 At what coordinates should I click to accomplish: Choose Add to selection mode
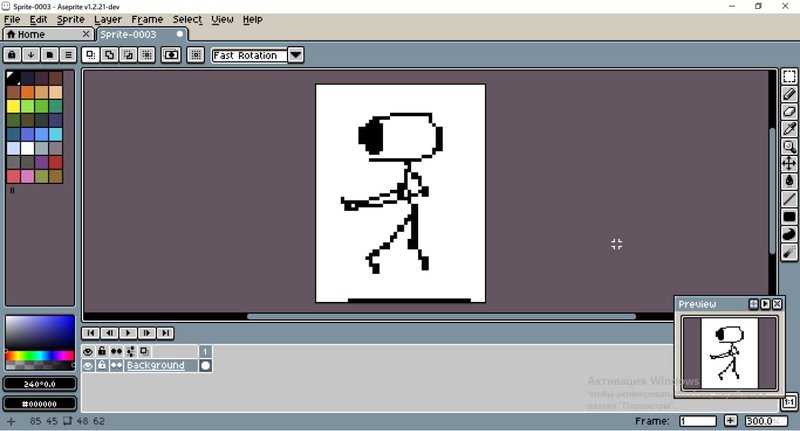pos(109,55)
